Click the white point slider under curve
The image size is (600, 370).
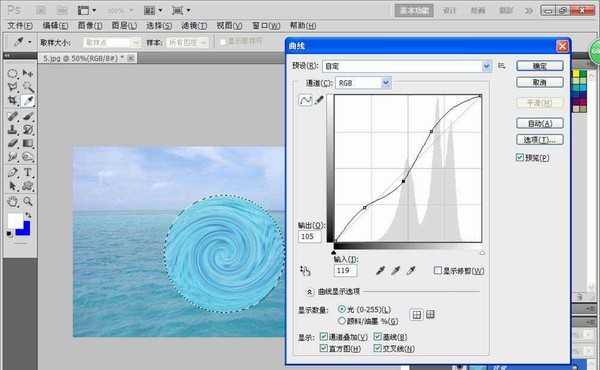pos(482,253)
